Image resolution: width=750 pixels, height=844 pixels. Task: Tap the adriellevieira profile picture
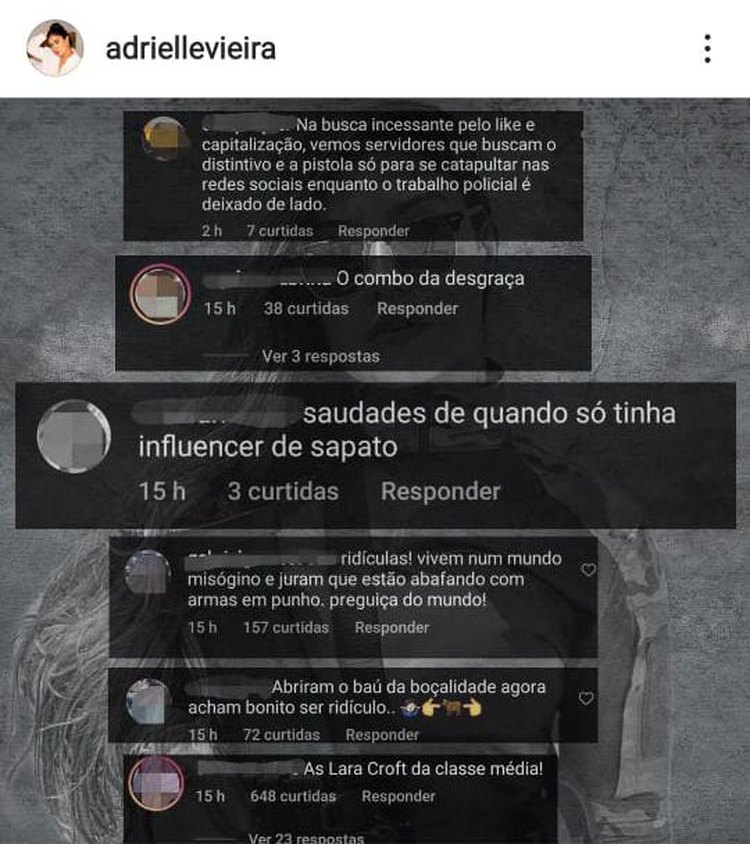(x=55, y=48)
